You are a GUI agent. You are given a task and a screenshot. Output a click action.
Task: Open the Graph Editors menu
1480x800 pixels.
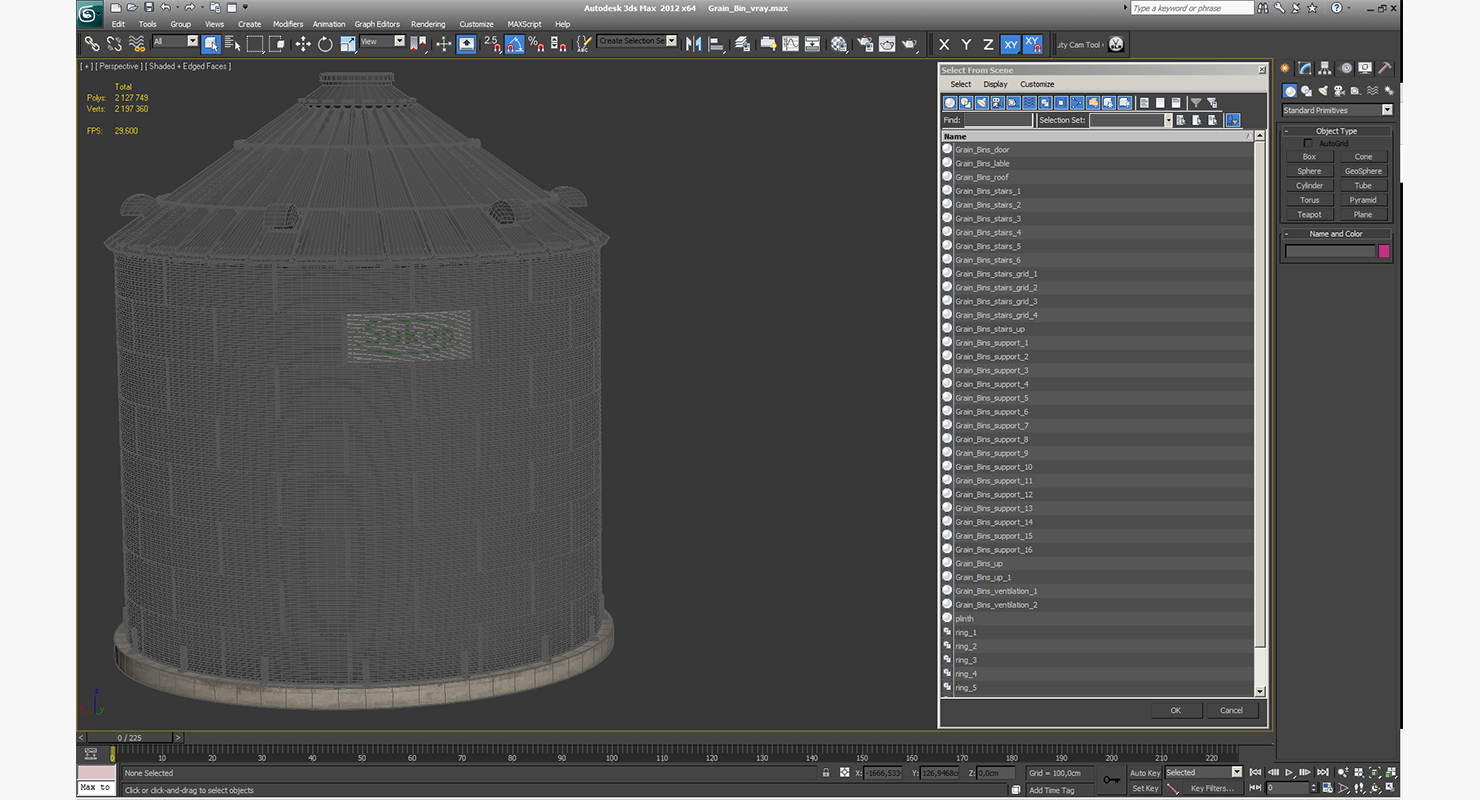(377, 24)
